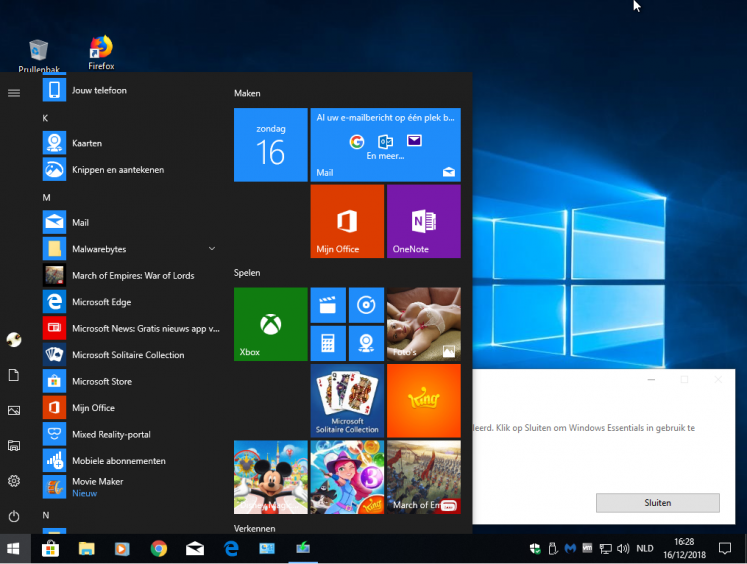Click the Mijn Office tile
This screenshot has height=564, width=747.
click(x=347, y=221)
